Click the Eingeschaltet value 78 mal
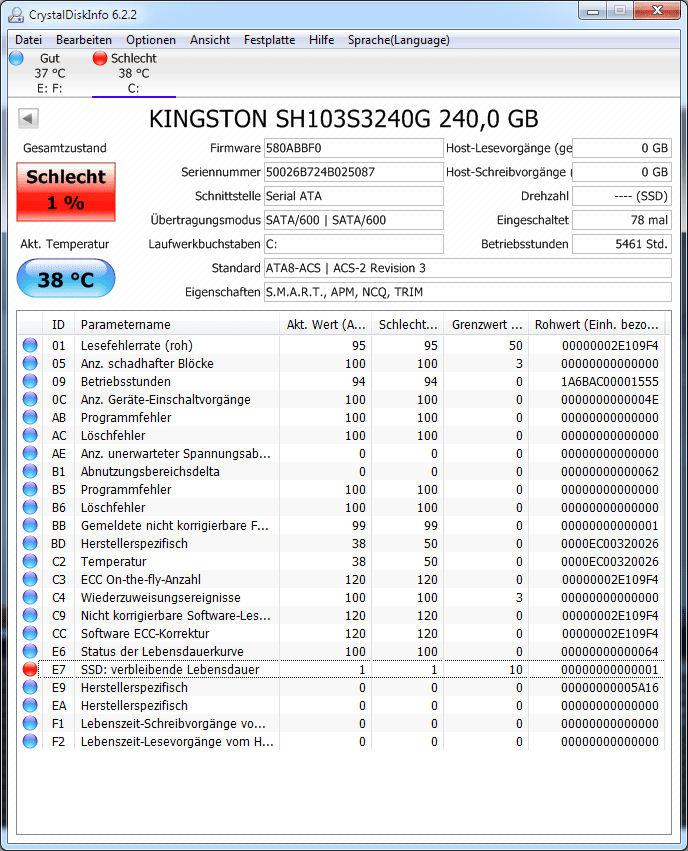This screenshot has width=688, height=851. (622, 220)
